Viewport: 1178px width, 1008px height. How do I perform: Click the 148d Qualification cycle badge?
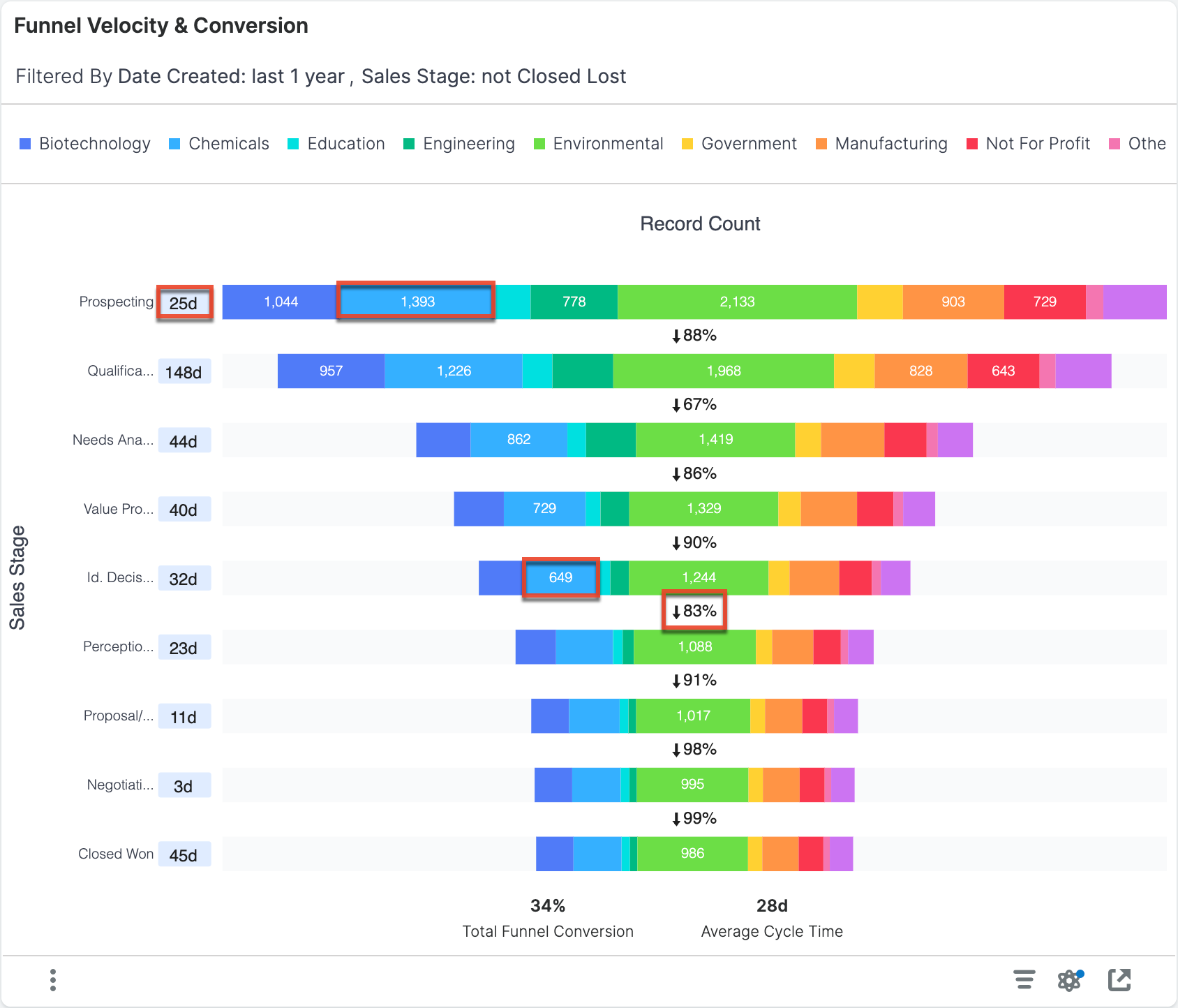coord(184,371)
